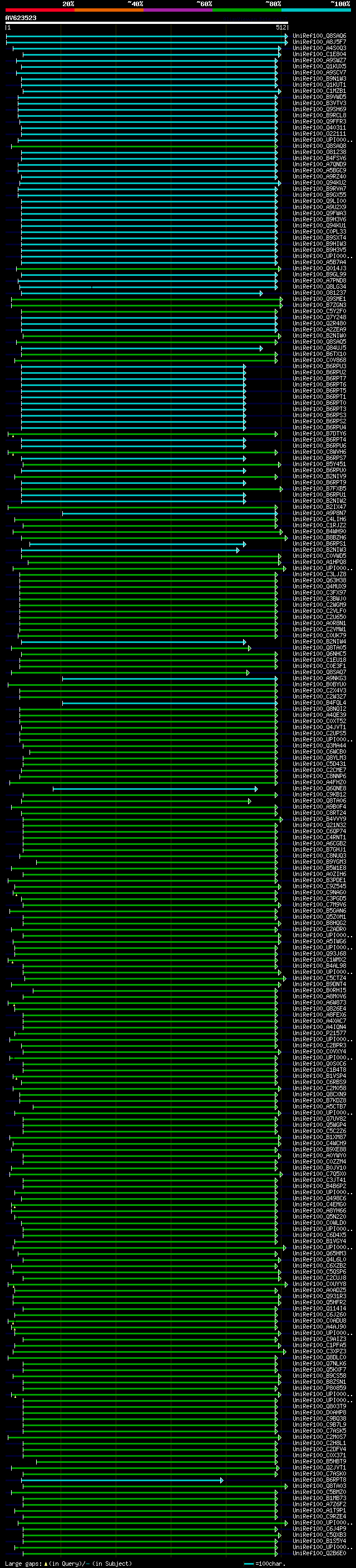The height and width of the screenshot is (1568, 356).
Task: Click UniRef100_Q84UJ5 entry
Action: point(319,348)
